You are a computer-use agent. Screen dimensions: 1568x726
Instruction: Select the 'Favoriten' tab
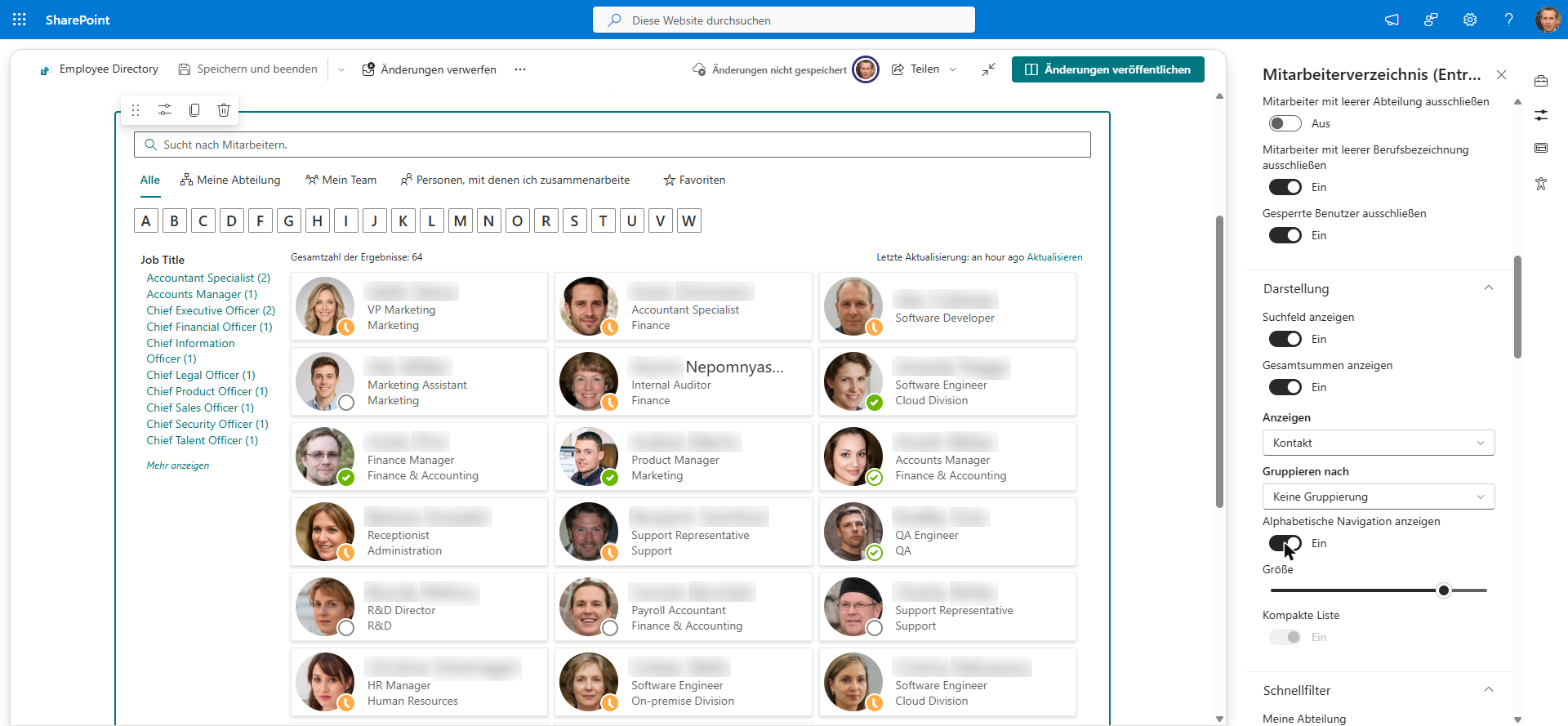coord(694,180)
